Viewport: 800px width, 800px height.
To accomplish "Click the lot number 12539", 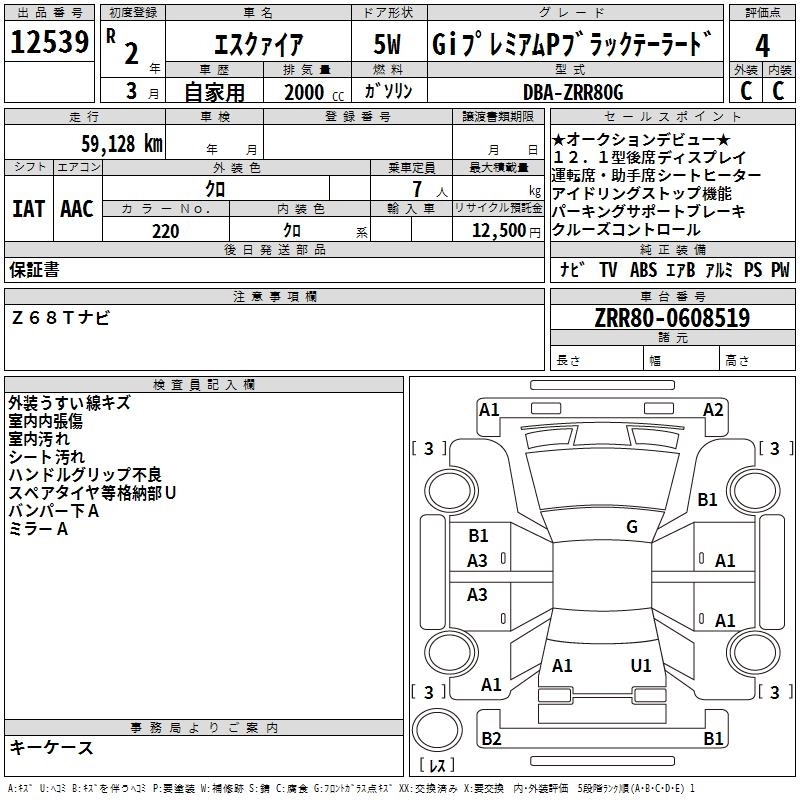I will (x=49, y=43).
